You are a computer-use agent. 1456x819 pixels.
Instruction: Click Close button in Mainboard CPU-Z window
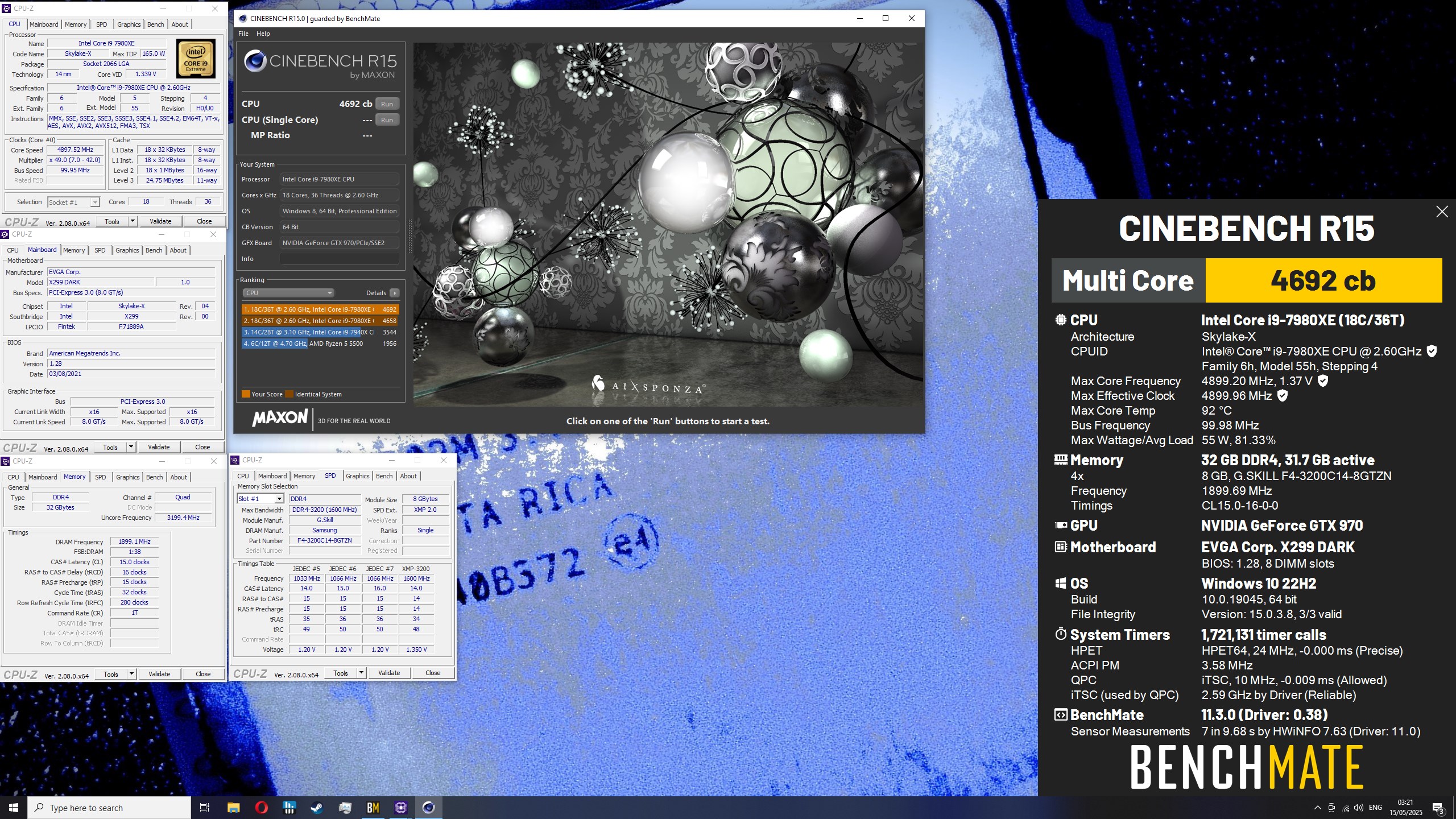pos(202,447)
